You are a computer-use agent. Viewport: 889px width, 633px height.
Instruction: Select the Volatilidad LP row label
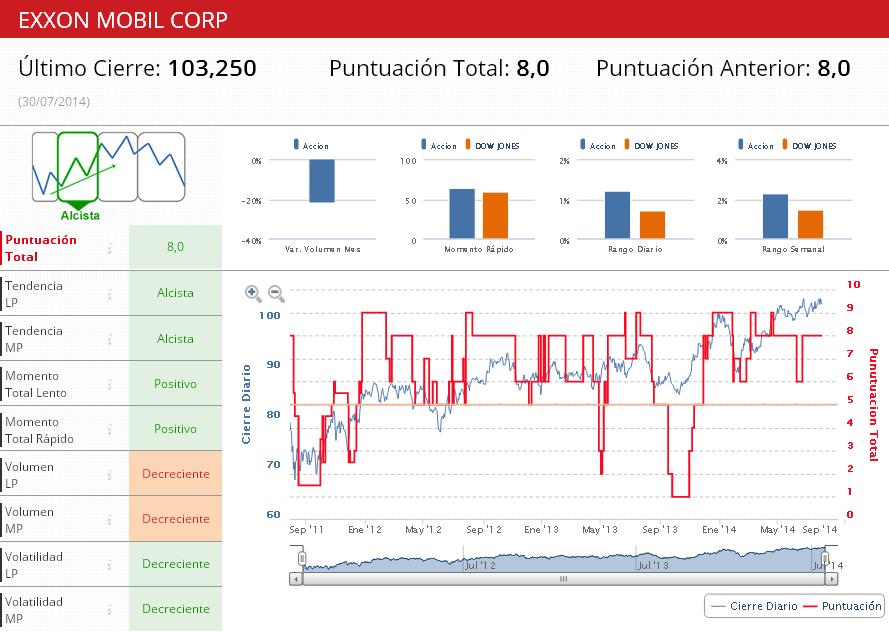click(34, 564)
